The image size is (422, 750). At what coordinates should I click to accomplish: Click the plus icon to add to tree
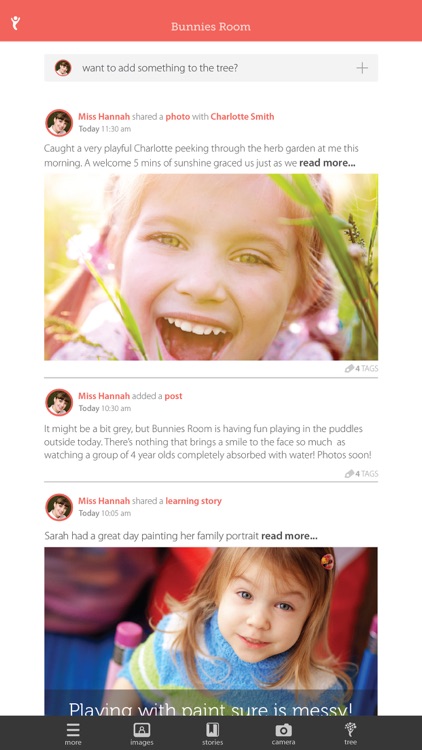(362, 68)
